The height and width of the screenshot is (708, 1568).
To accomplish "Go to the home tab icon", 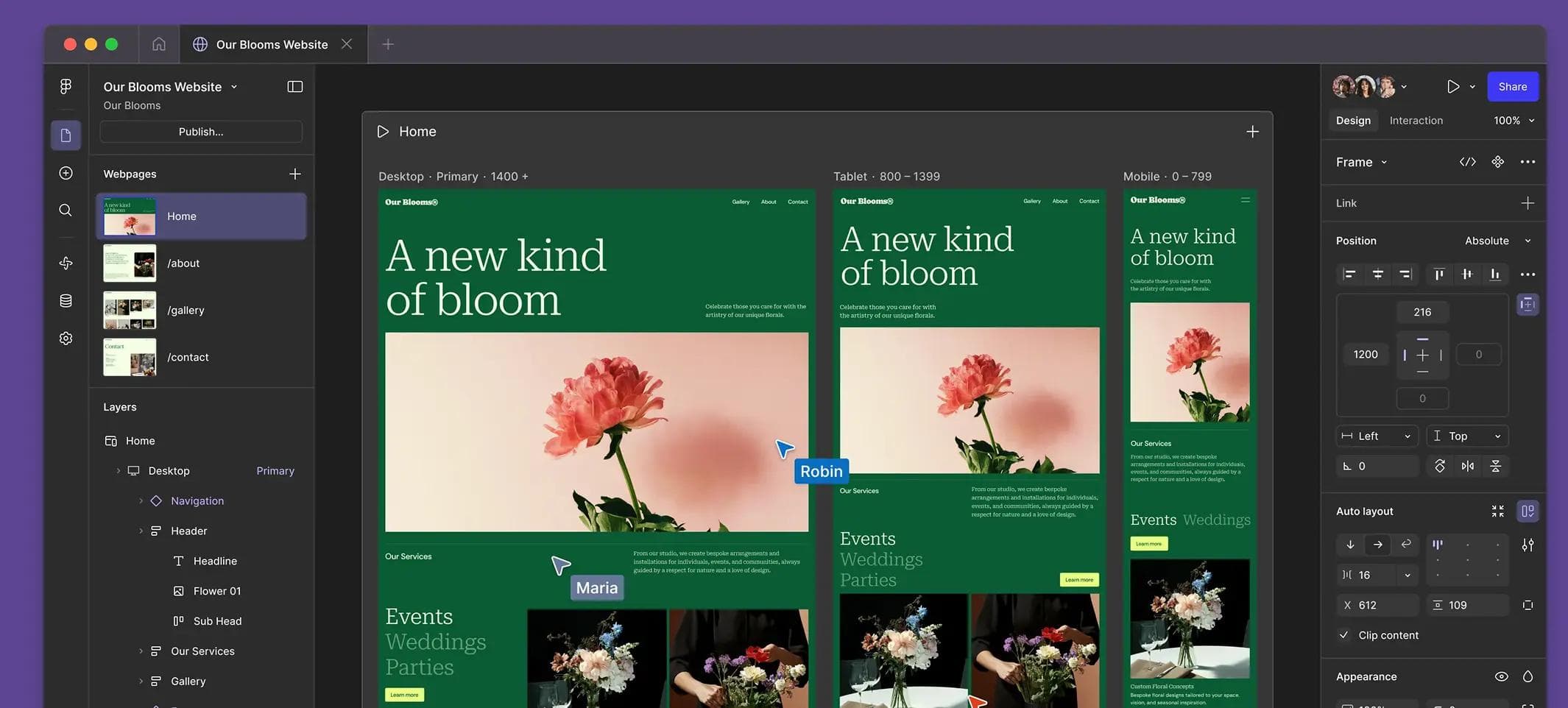I will pos(159,44).
